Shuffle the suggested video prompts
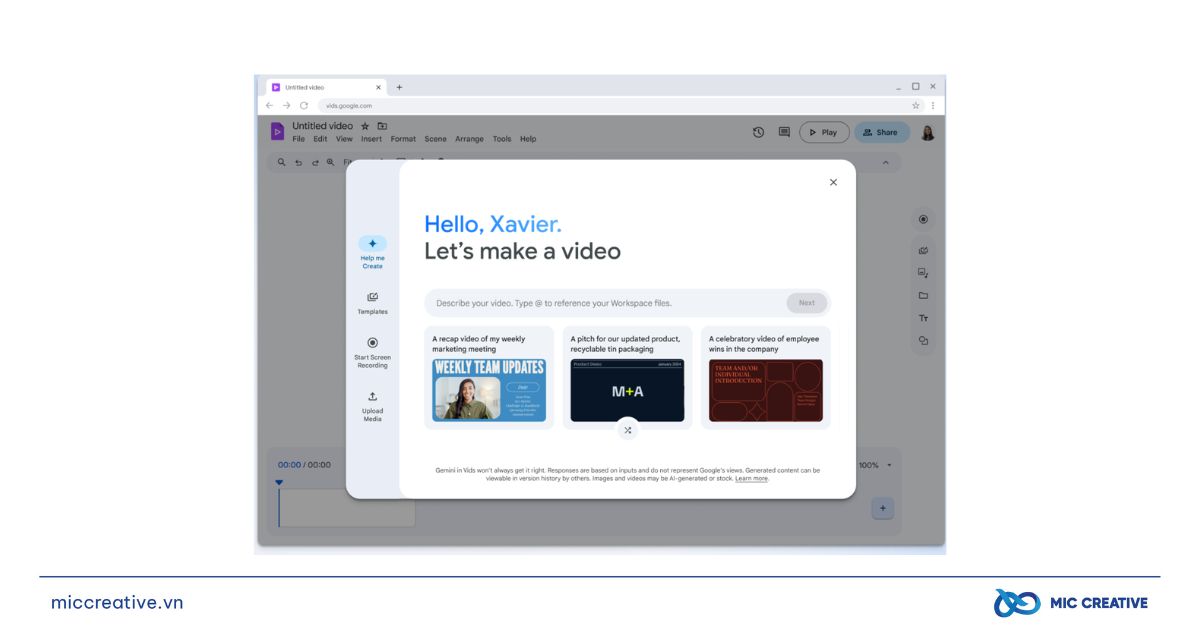 (628, 430)
